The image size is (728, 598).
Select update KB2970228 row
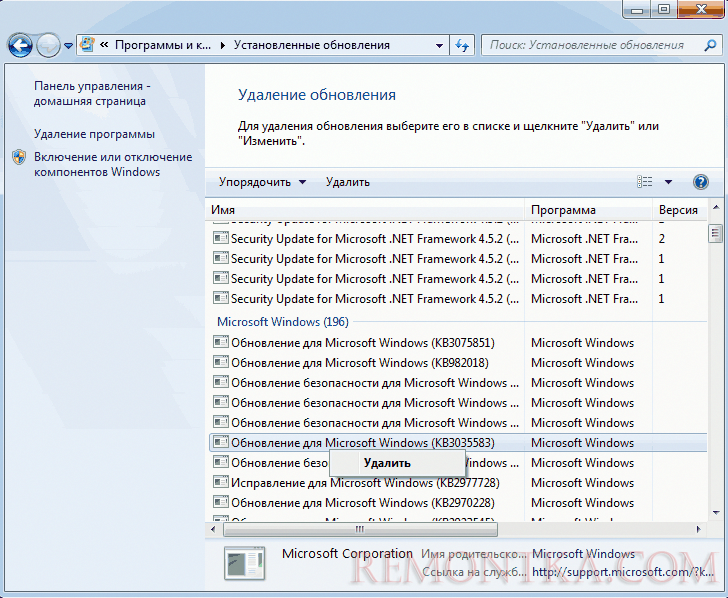click(x=458, y=503)
